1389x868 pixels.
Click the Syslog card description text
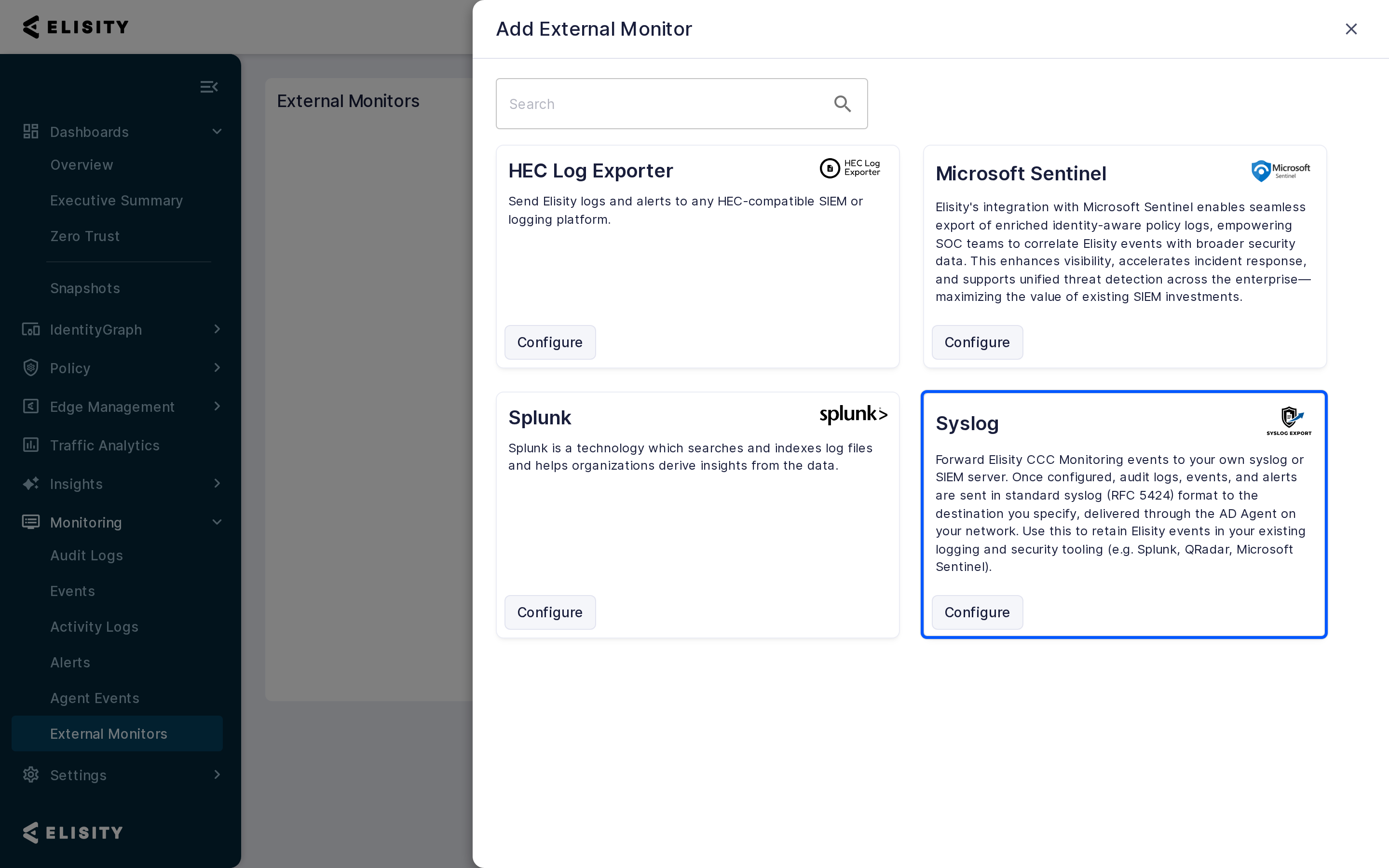tap(1120, 513)
